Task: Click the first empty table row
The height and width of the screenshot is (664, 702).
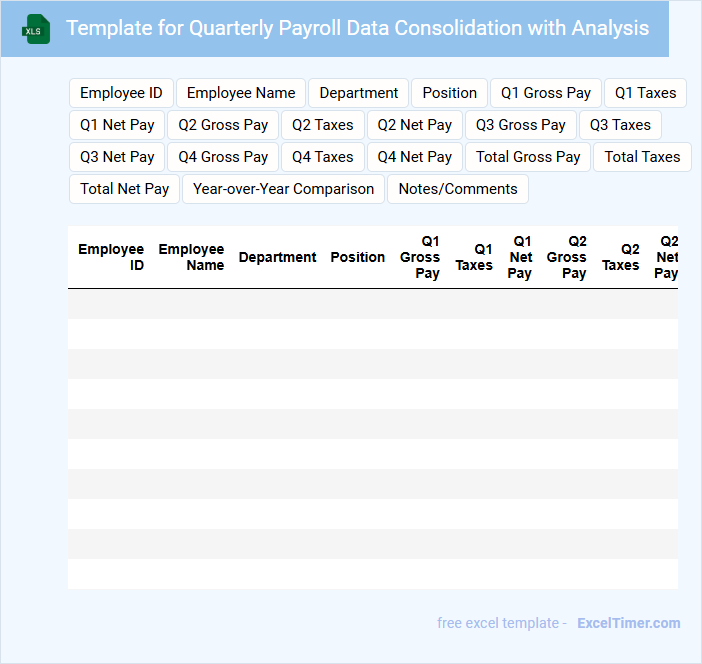Action: click(372, 304)
